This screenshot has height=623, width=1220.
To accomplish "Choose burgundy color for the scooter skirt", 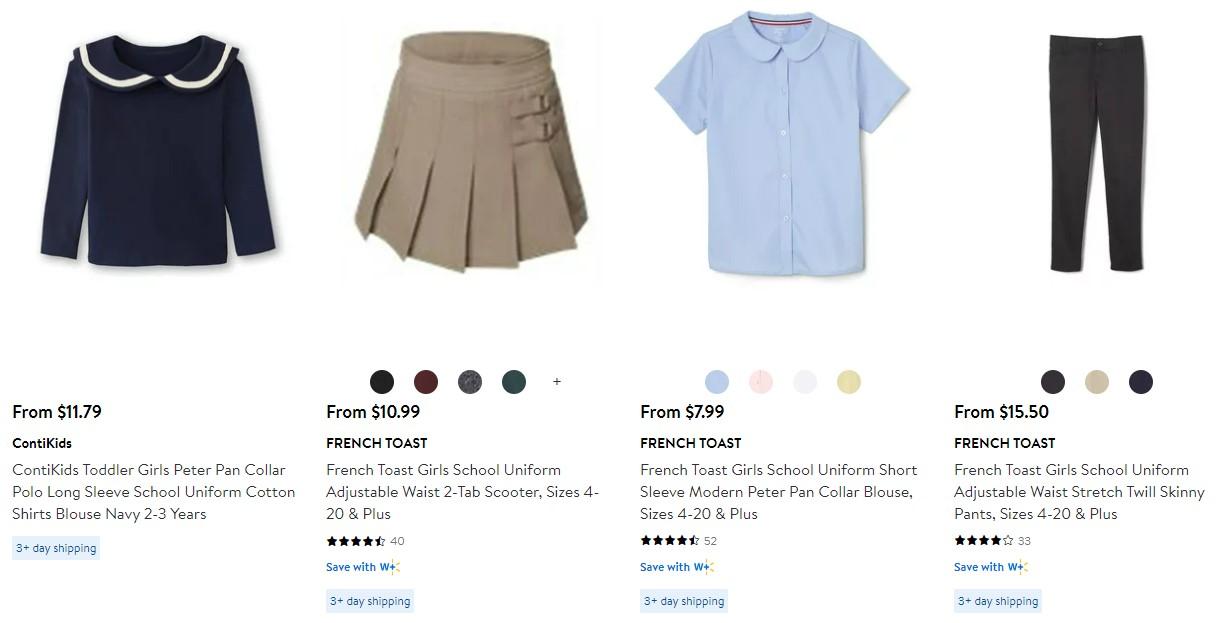I will pos(426,382).
